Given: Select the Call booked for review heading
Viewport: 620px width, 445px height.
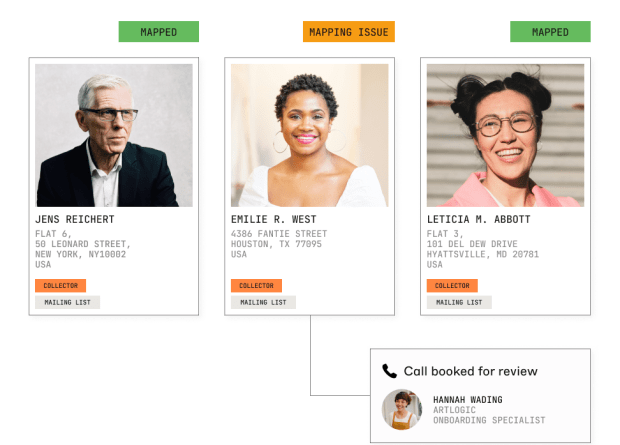Looking at the screenshot, I should coord(471,371).
